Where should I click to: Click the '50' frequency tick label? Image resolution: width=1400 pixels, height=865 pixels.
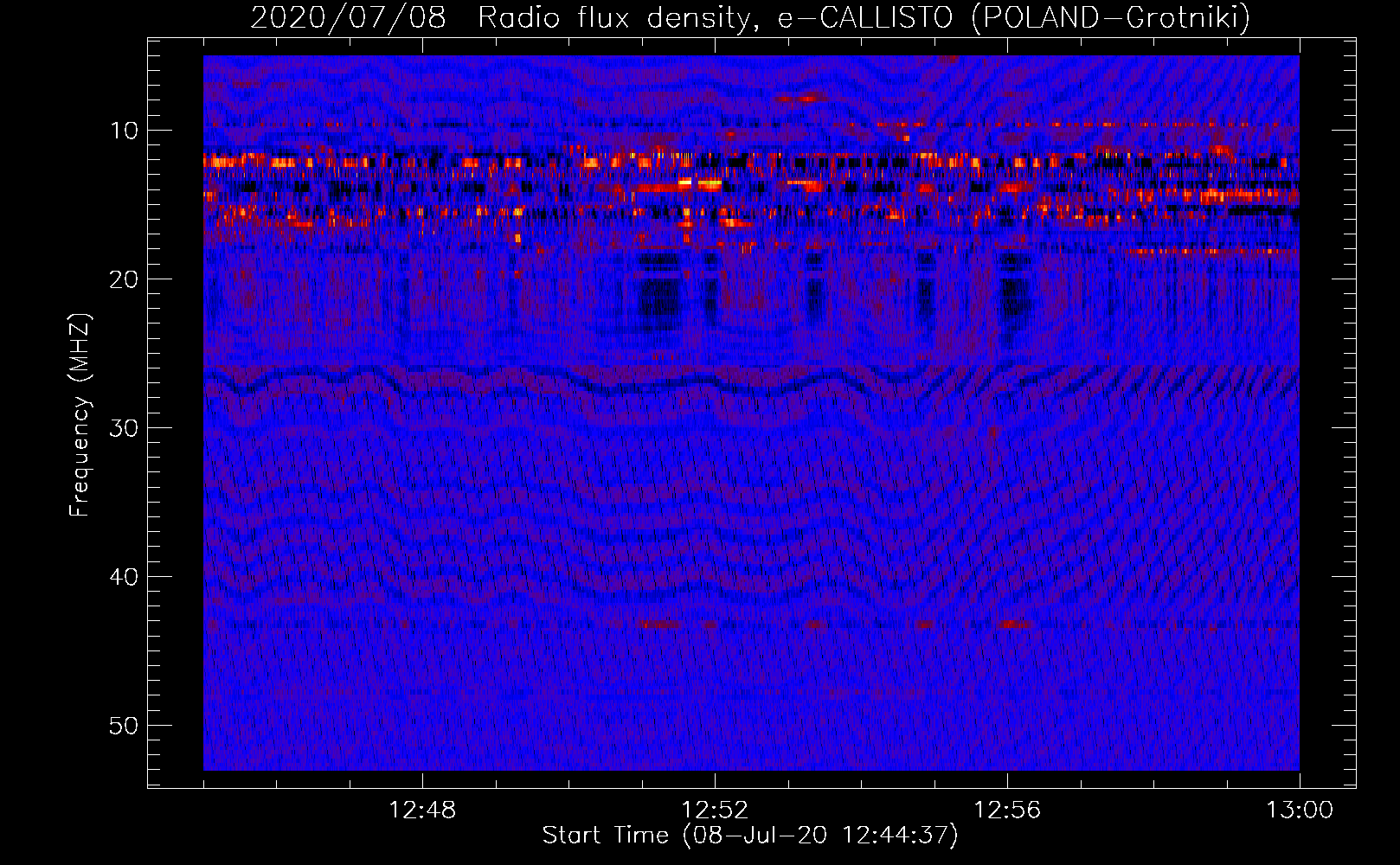coord(124,726)
